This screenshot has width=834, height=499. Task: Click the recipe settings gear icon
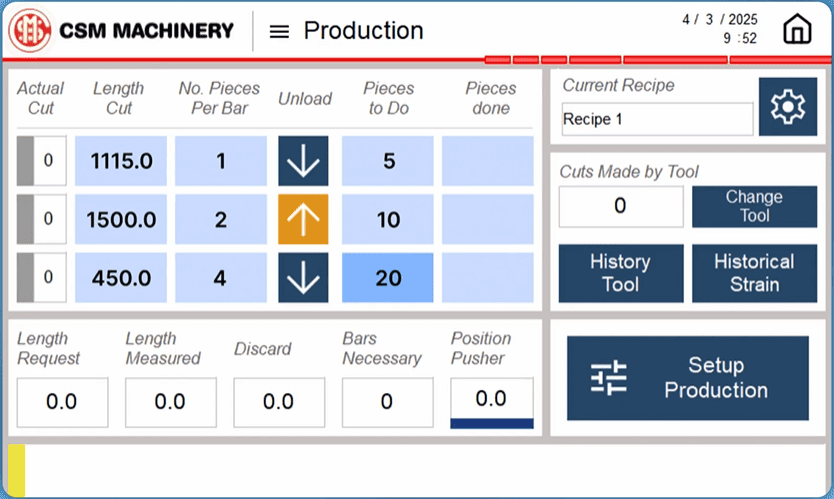pos(787,106)
